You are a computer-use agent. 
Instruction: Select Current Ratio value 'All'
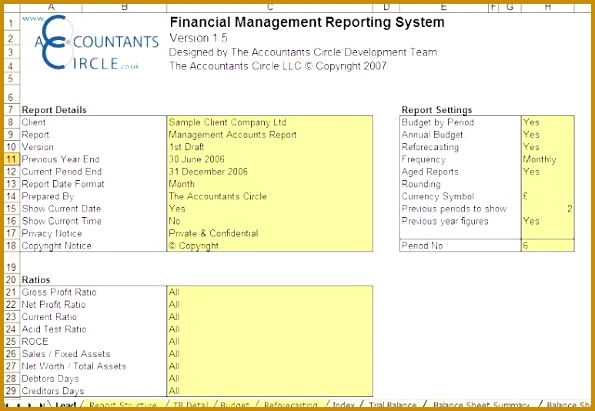270,317
